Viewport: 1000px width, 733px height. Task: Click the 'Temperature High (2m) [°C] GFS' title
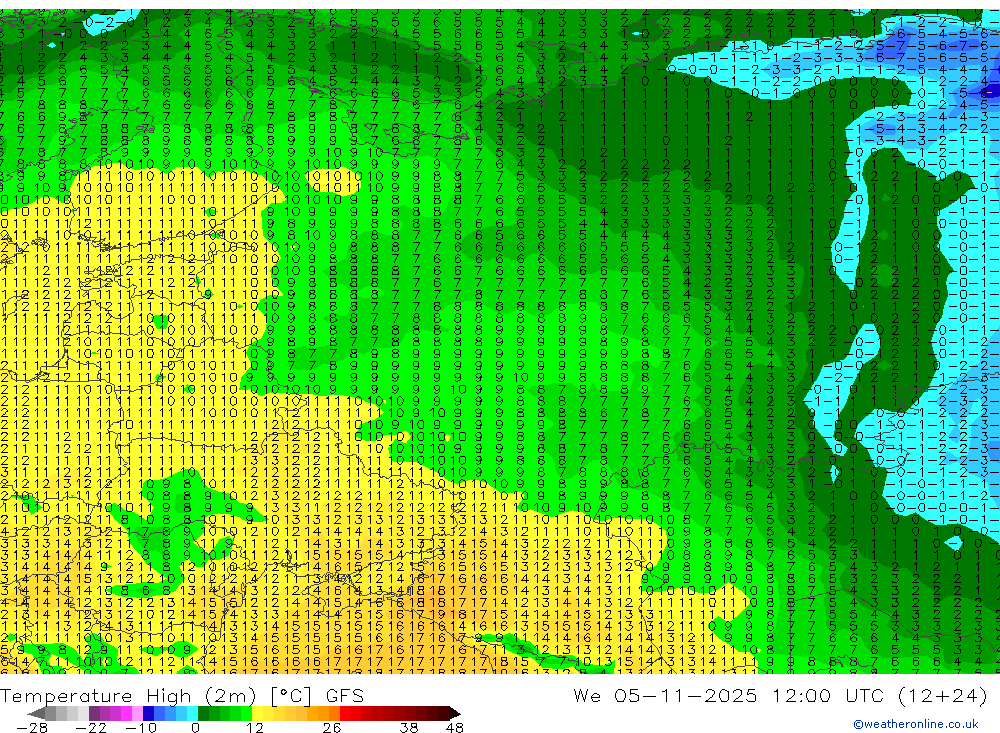point(182,696)
